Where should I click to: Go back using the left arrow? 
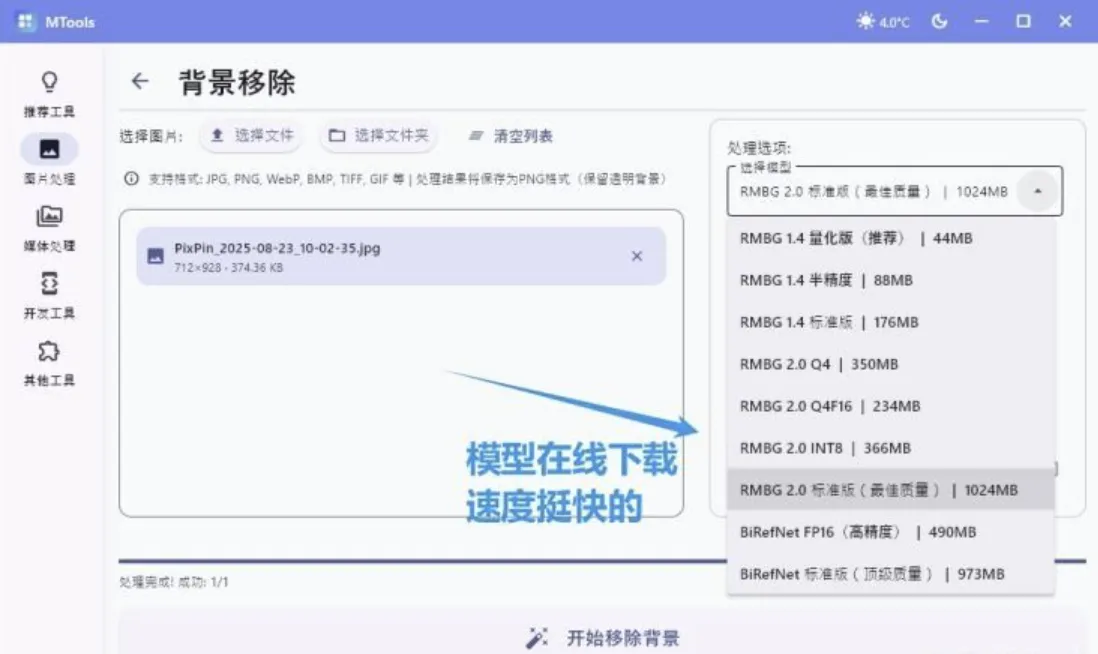tap(139, 82)
